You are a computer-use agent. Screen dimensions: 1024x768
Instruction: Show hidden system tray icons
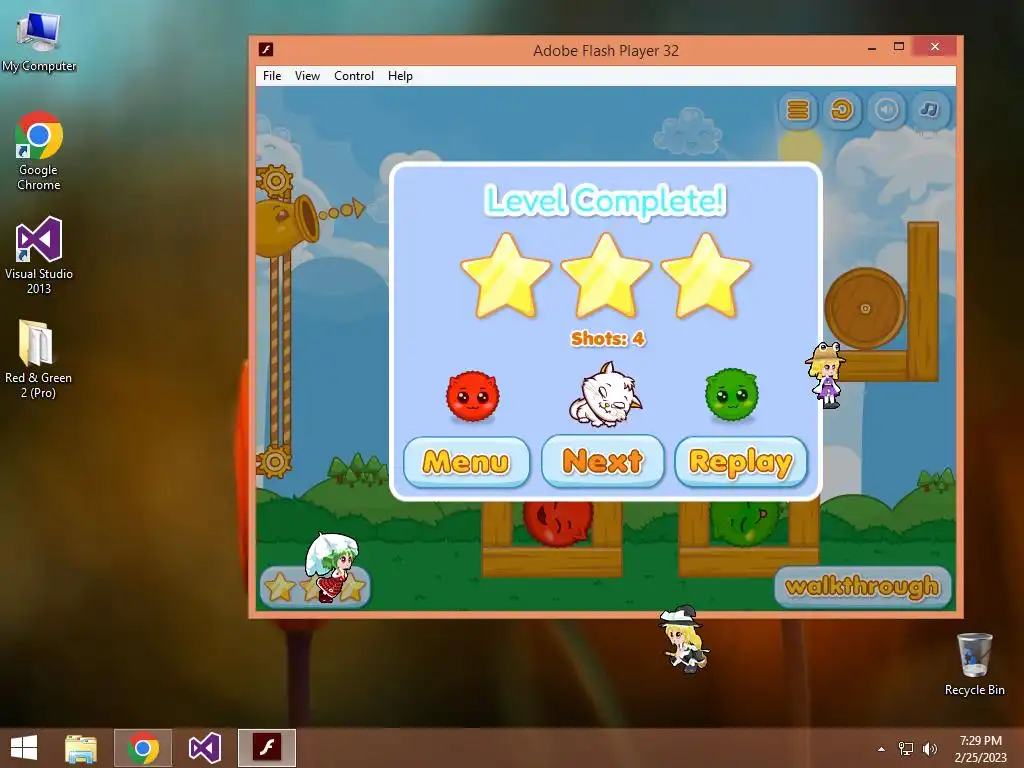click(882, 749)
